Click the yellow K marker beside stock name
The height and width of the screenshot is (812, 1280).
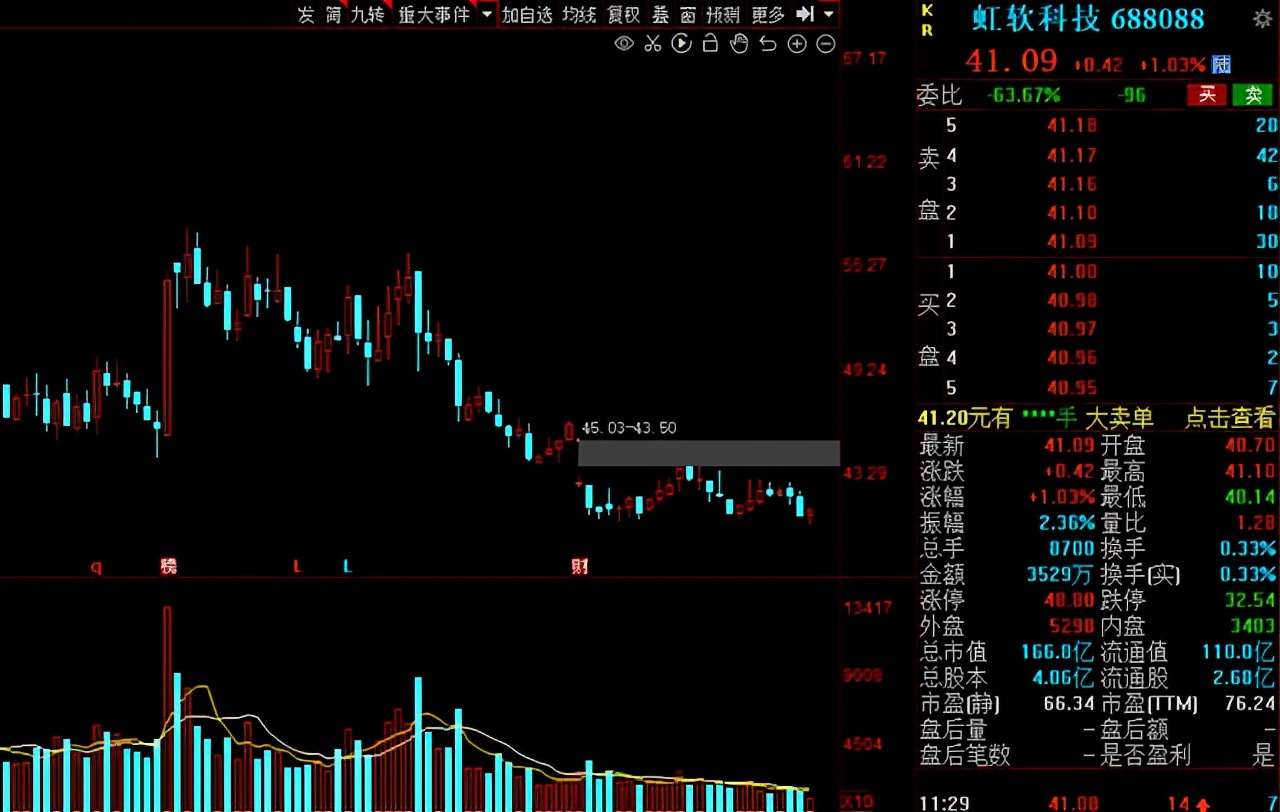coord(927,10)
